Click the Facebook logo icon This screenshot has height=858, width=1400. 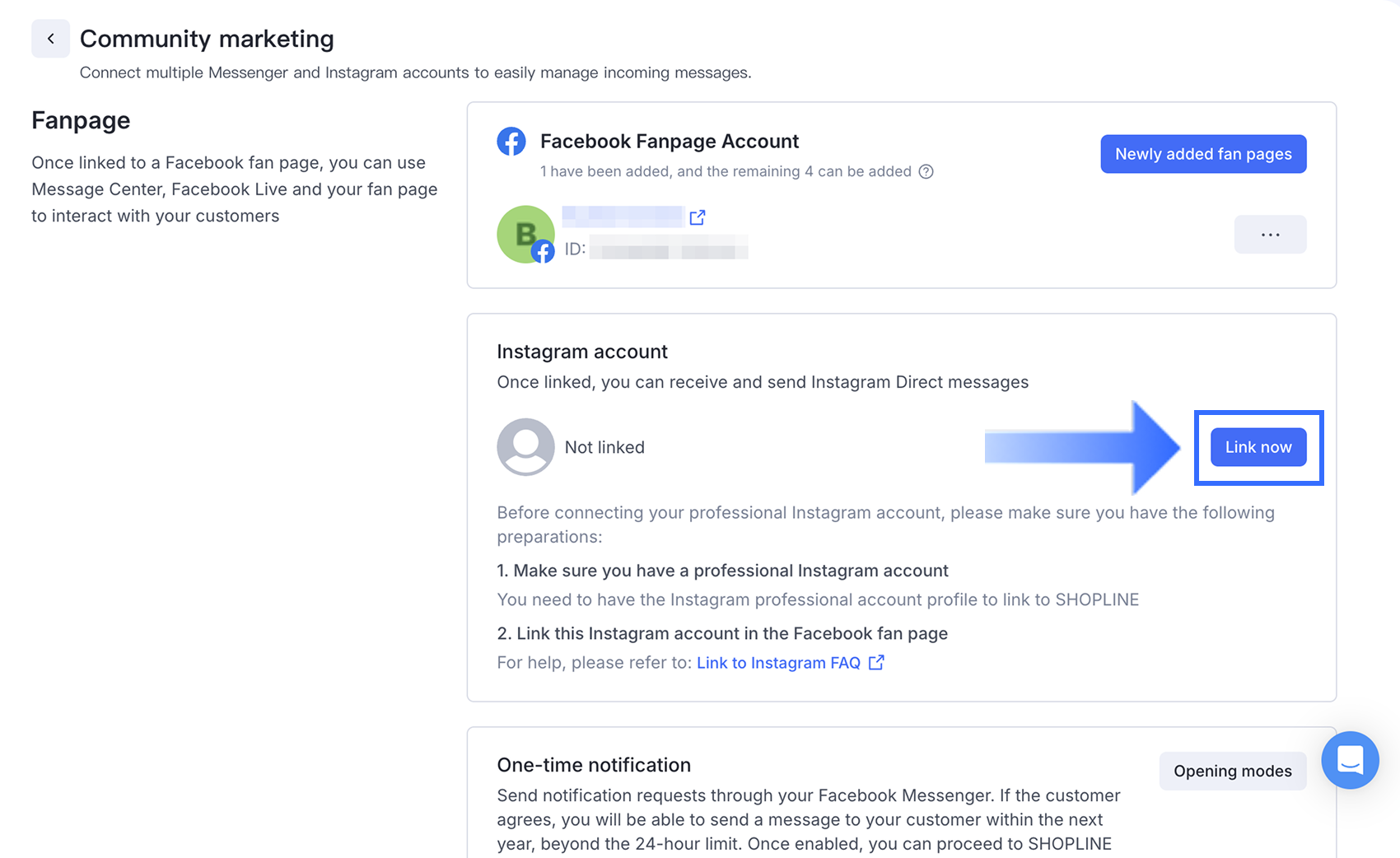[511, 142]
